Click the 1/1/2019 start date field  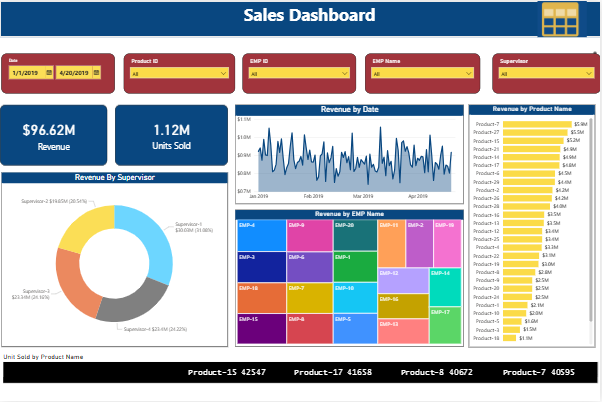click(31, 73)
